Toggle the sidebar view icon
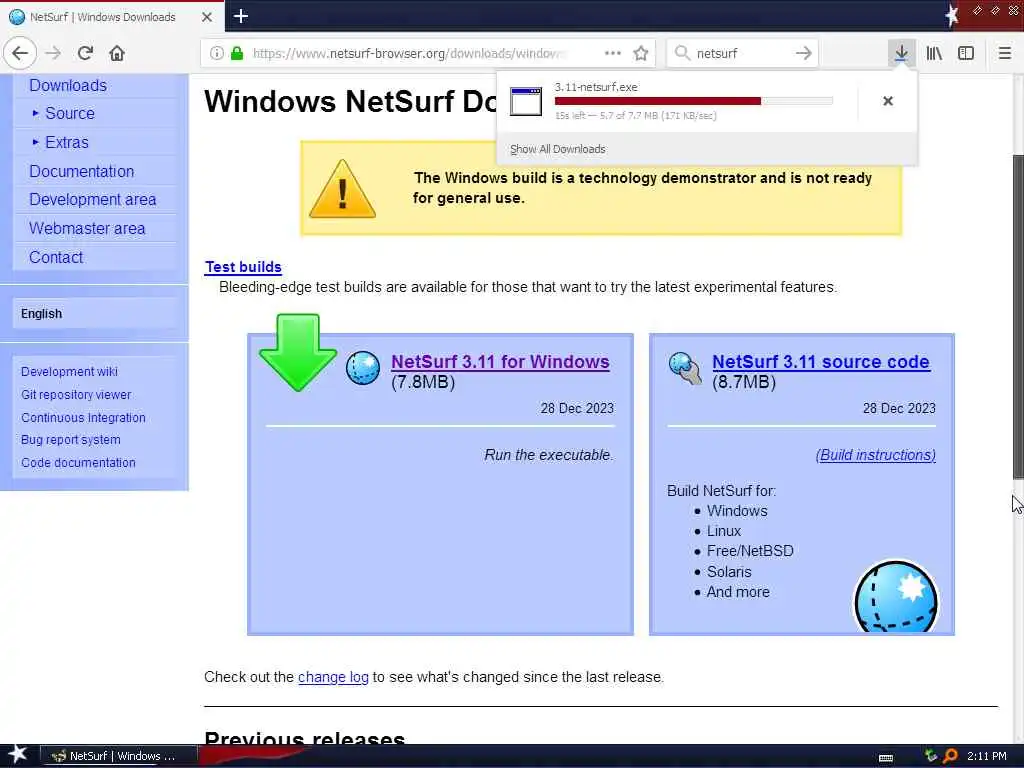 click(x=966, y=53)
